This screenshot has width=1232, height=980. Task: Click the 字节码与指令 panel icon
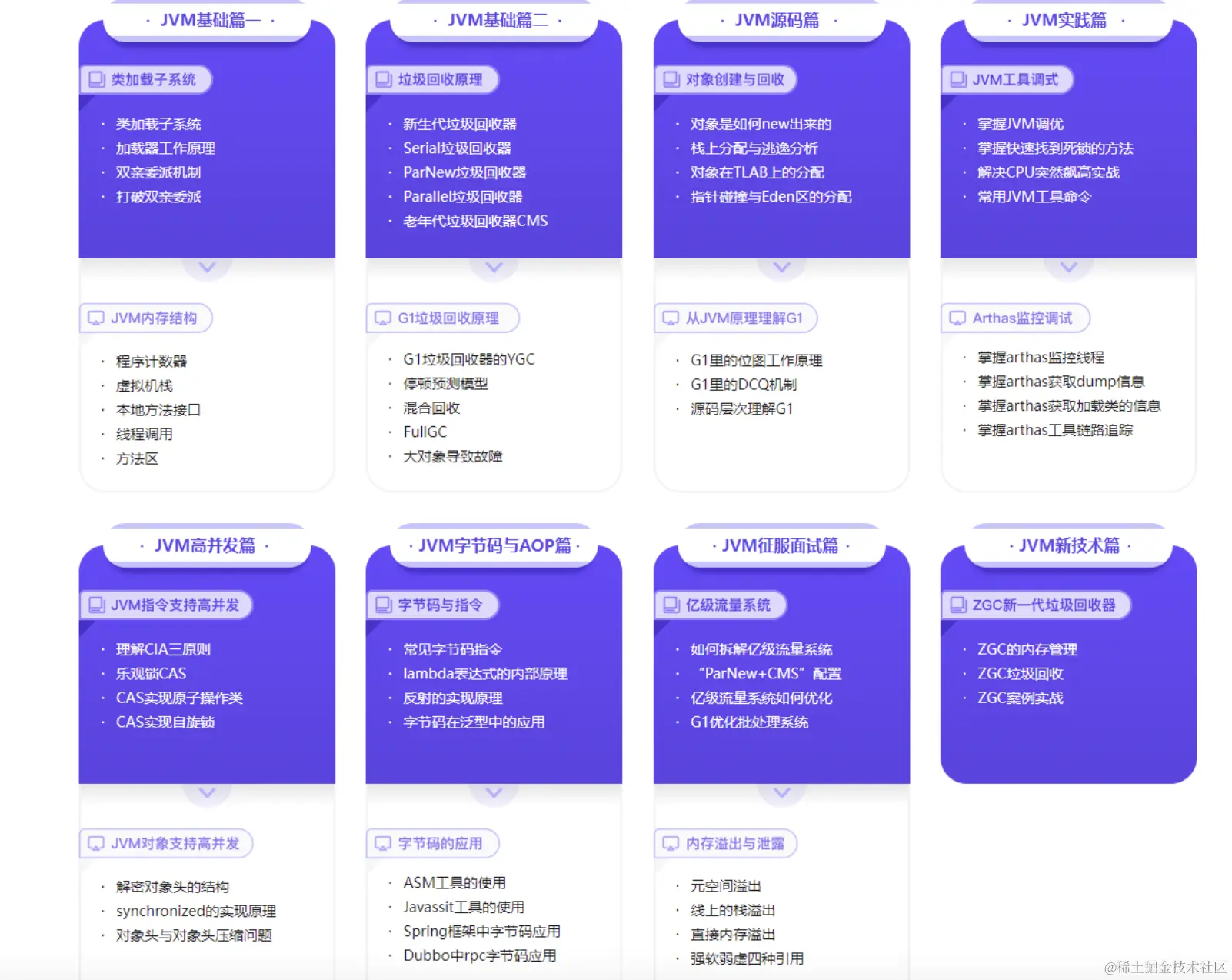[x=381, y=605]
